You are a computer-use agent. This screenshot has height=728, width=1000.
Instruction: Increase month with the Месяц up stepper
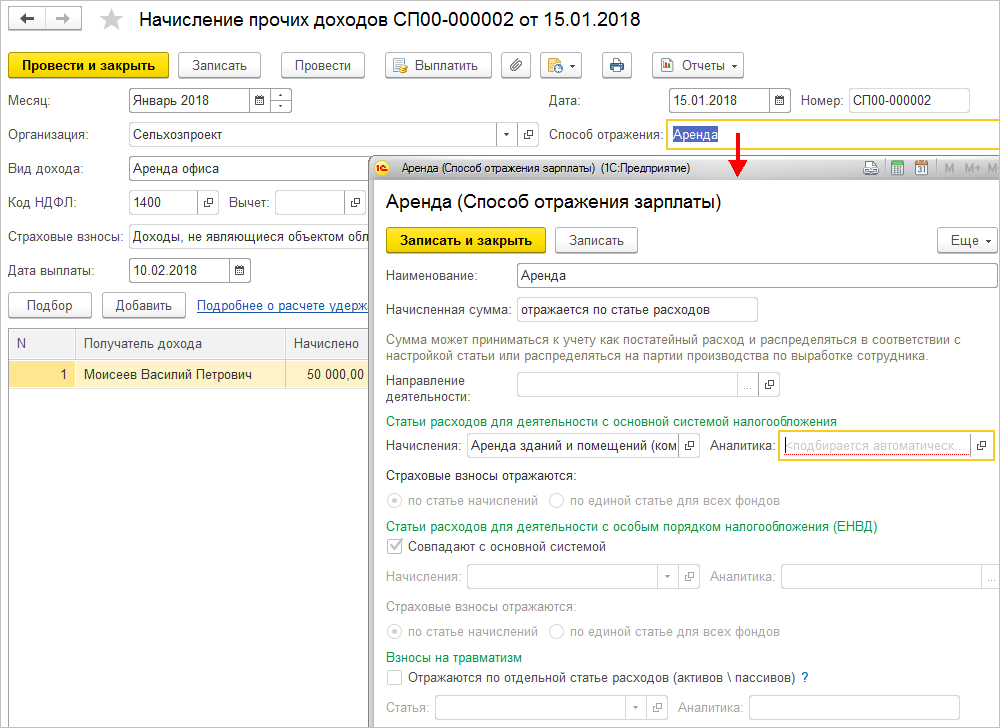point(281,96)
